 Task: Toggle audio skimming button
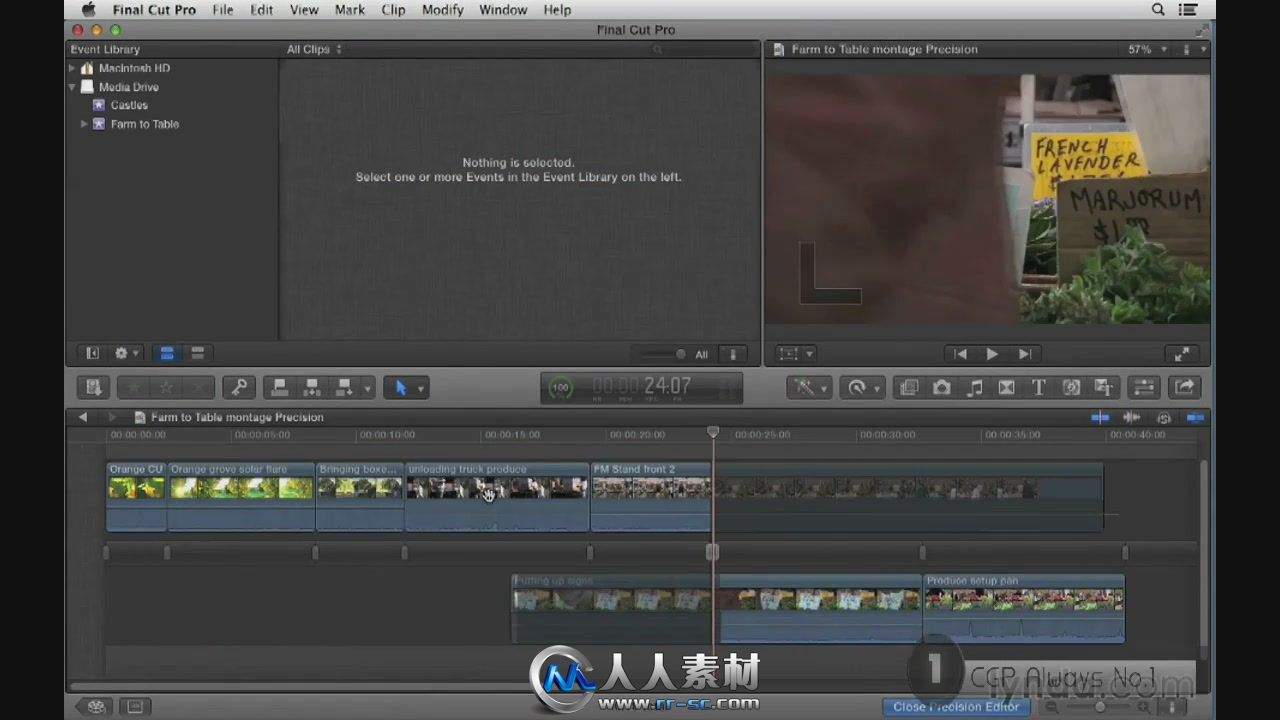(x=1132, y=417)
